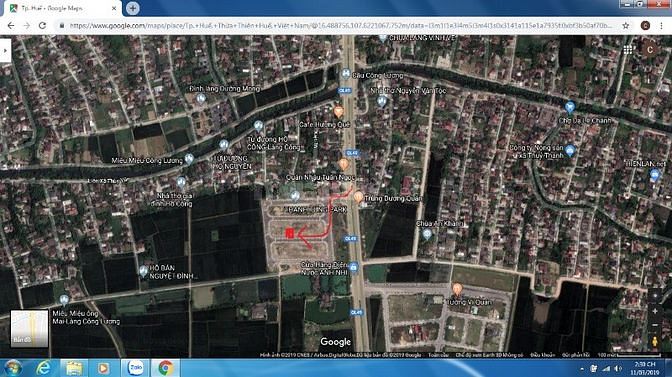Select Công ty Nông sản xã Thủy Thanh marker
Image resolution: width=672 pixels, height=377 pixels.
coord(570,150)
